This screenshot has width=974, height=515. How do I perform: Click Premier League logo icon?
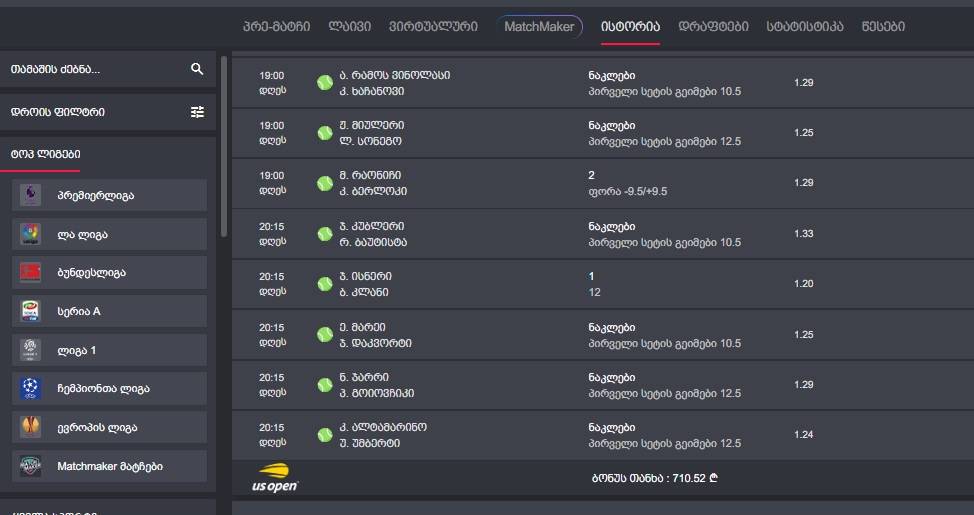(30, 195)
